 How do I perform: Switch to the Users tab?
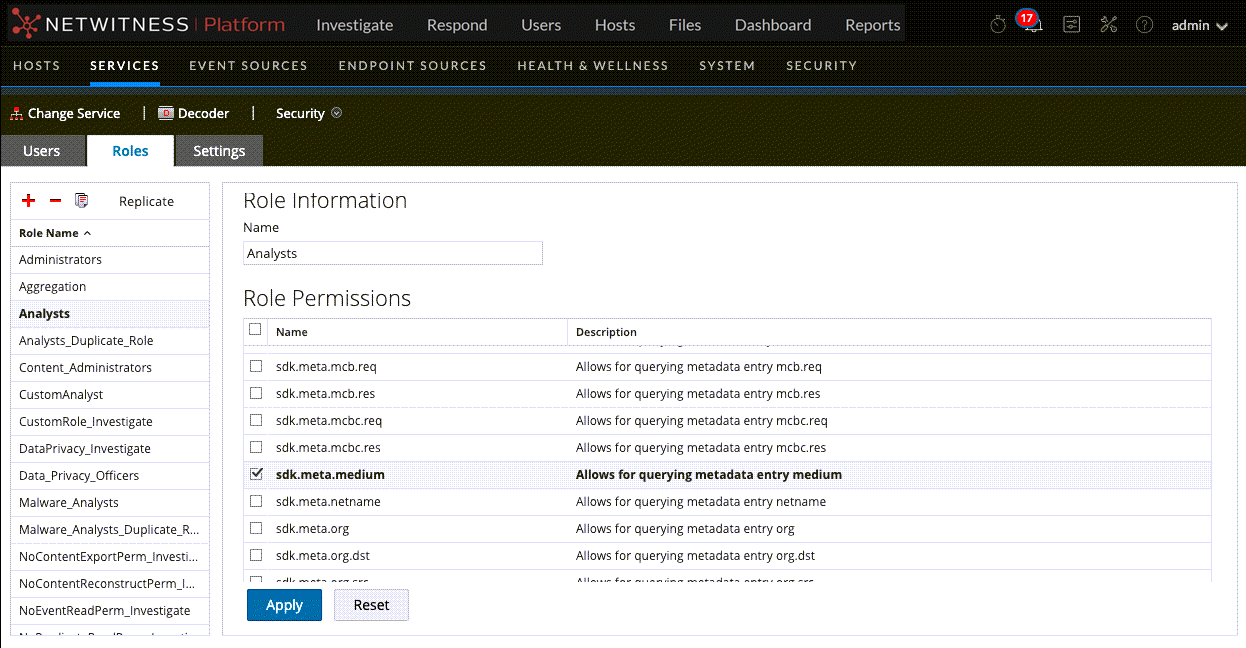coord(42,151)
